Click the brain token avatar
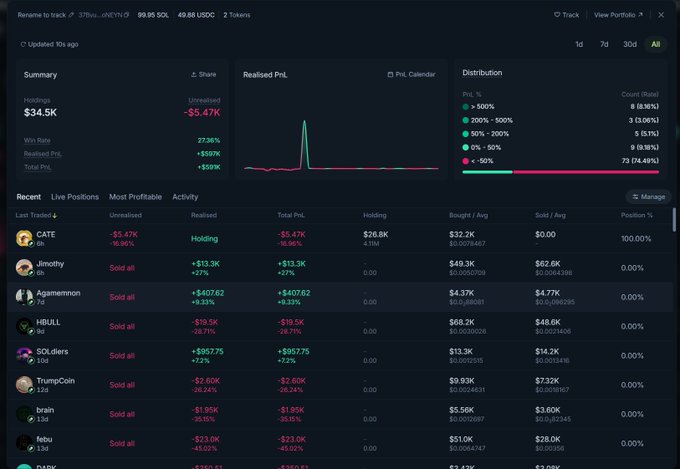680x469 pixels. [24, 414]
